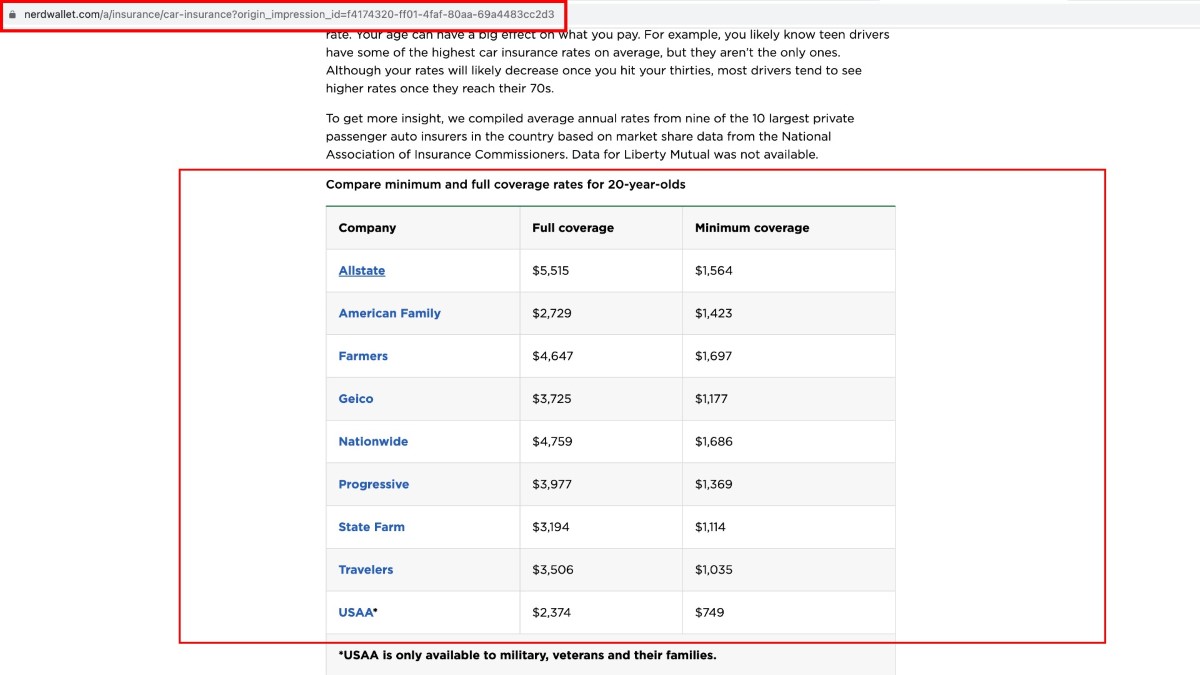Screen dimensions: 1200x675
Task: Open the USAA link
Action: pyautogui.click(x=356, y=612)
